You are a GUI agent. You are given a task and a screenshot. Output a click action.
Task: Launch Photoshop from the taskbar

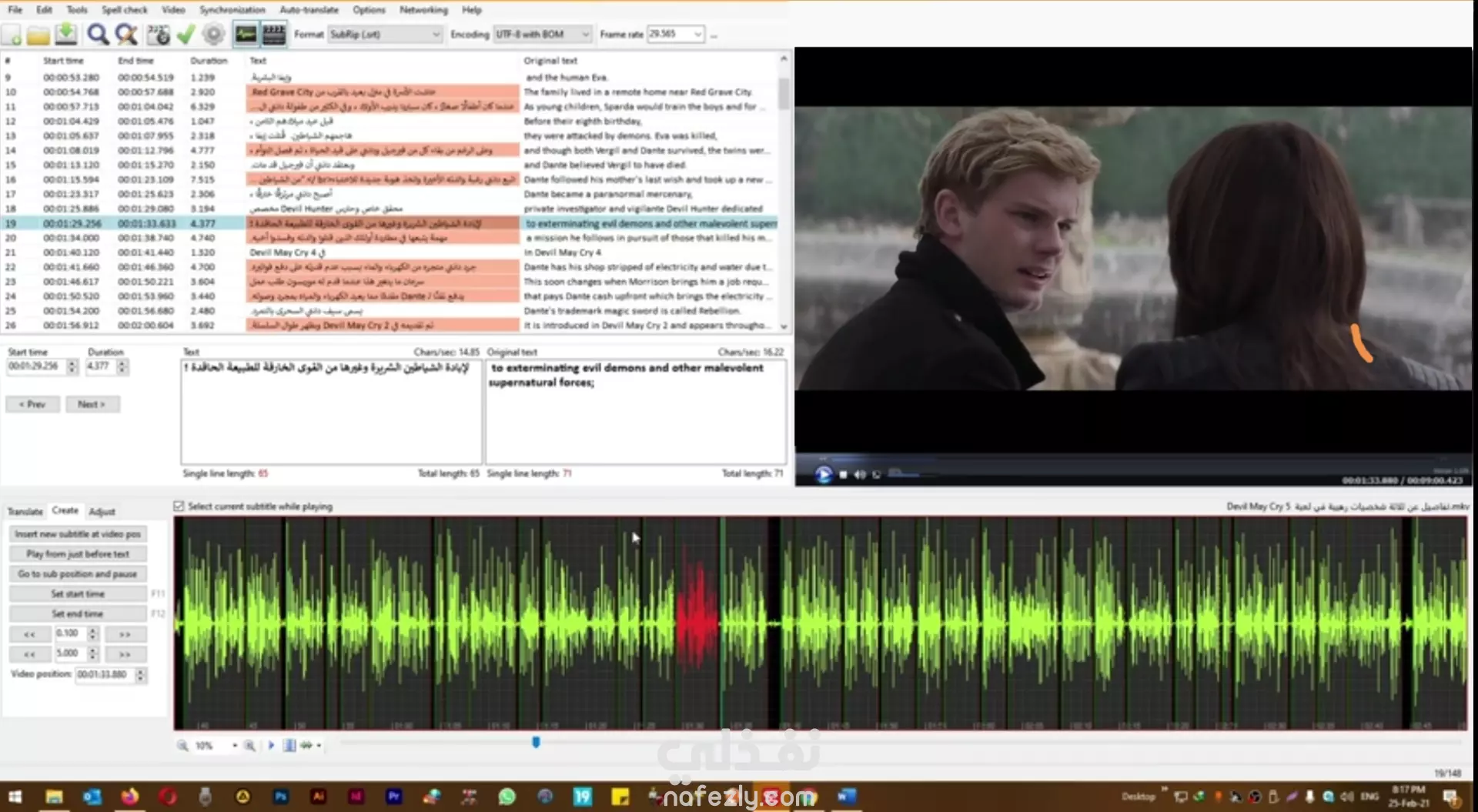280,797
